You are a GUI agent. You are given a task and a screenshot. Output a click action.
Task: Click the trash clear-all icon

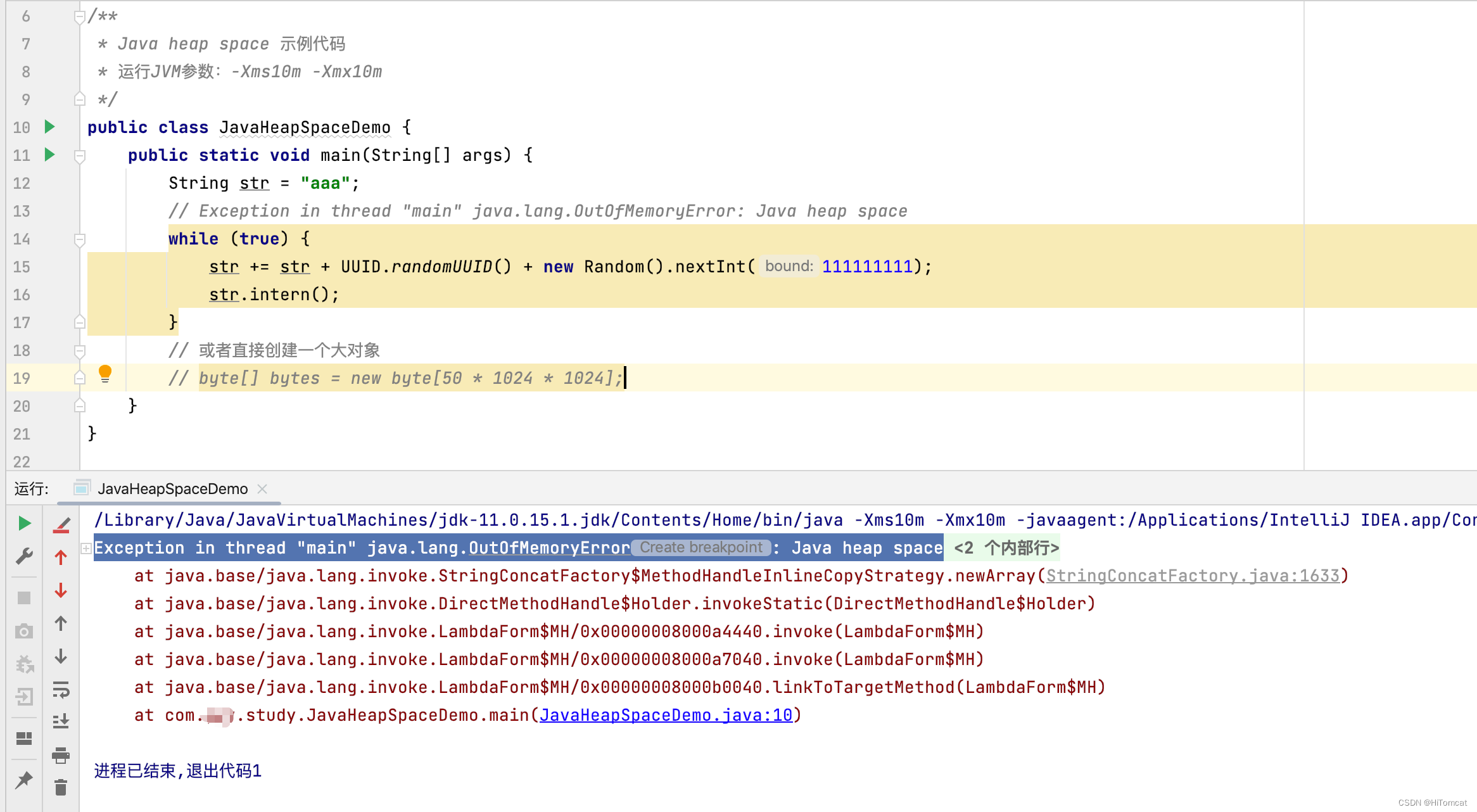[x=61, y=787]
